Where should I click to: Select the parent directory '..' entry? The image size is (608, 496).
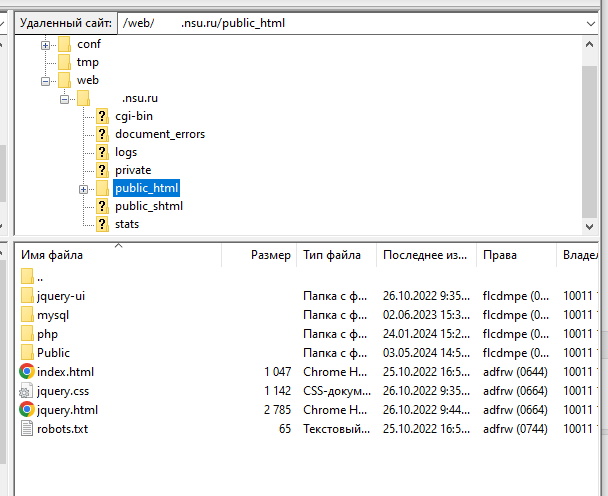click(41, 277)
